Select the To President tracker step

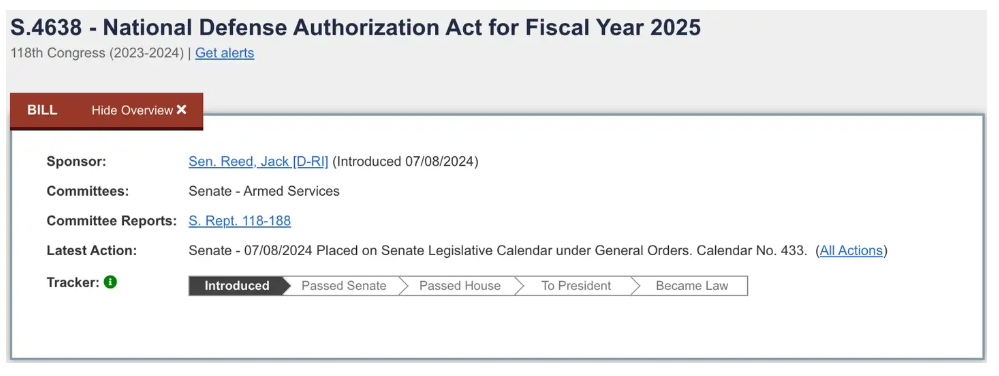tap(576, 286)
